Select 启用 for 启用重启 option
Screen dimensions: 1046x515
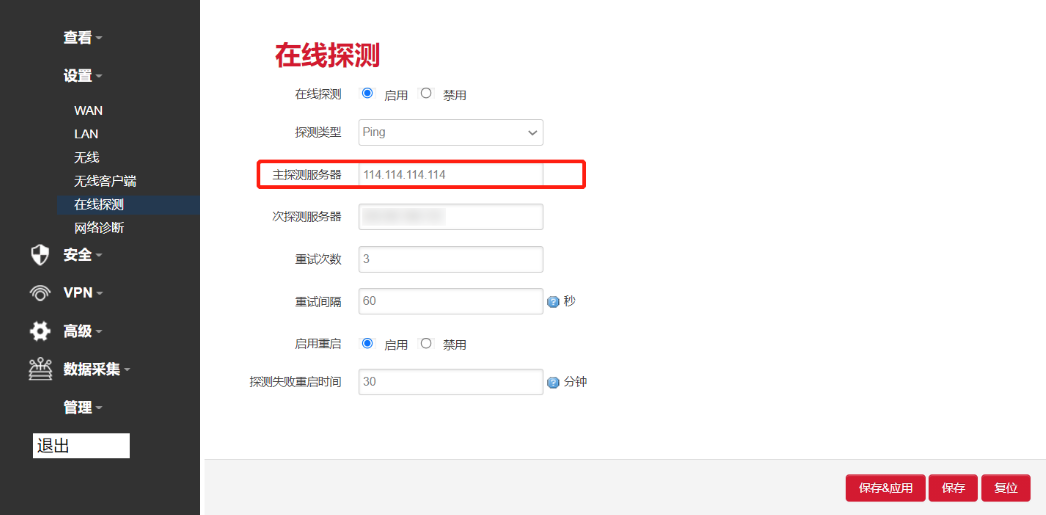click(367, 343)
